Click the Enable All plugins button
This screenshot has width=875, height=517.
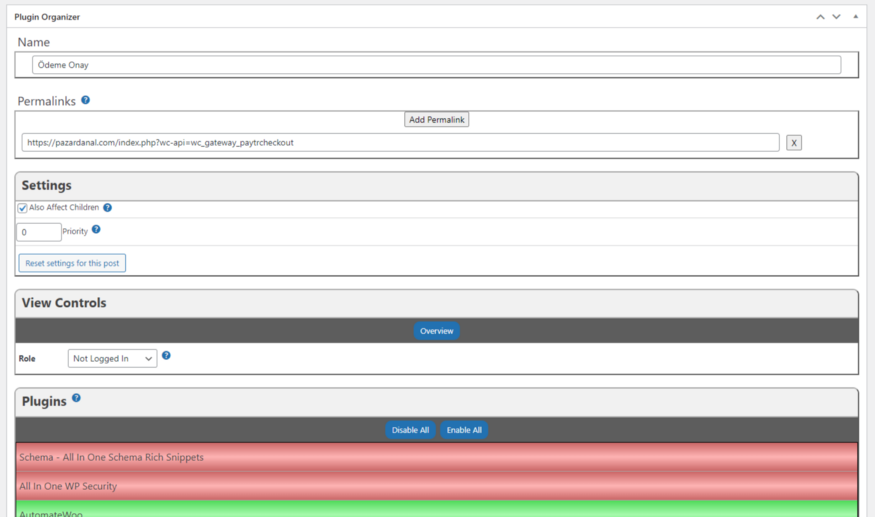(464, 430)
